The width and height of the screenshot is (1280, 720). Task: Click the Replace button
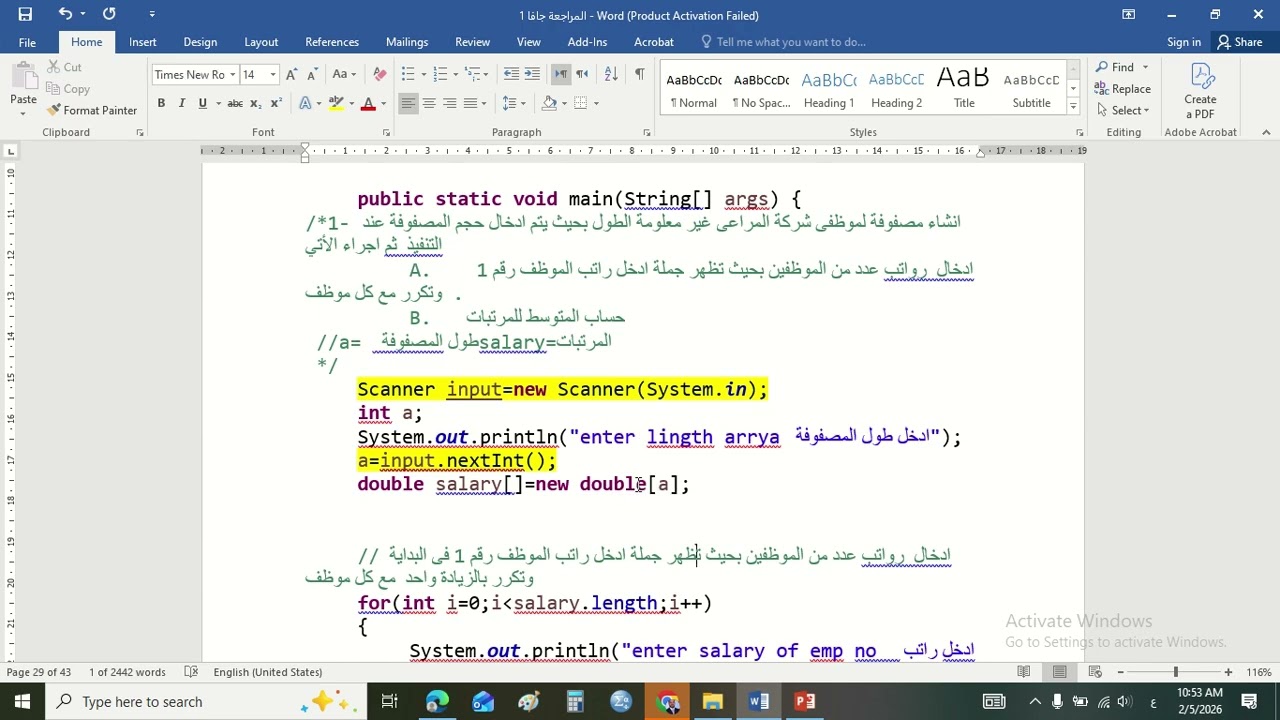point(1123,89)
